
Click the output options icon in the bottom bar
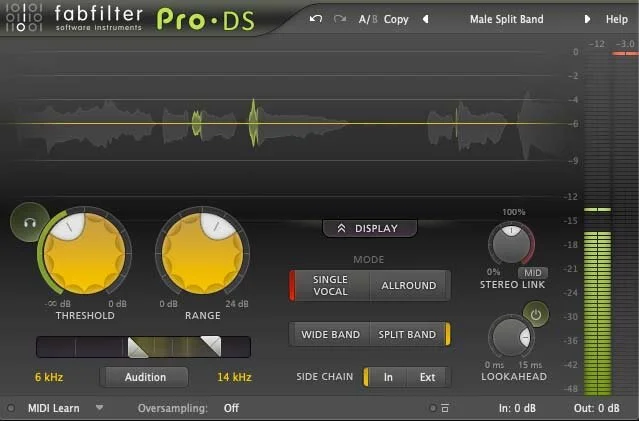[x=445, y=408]
